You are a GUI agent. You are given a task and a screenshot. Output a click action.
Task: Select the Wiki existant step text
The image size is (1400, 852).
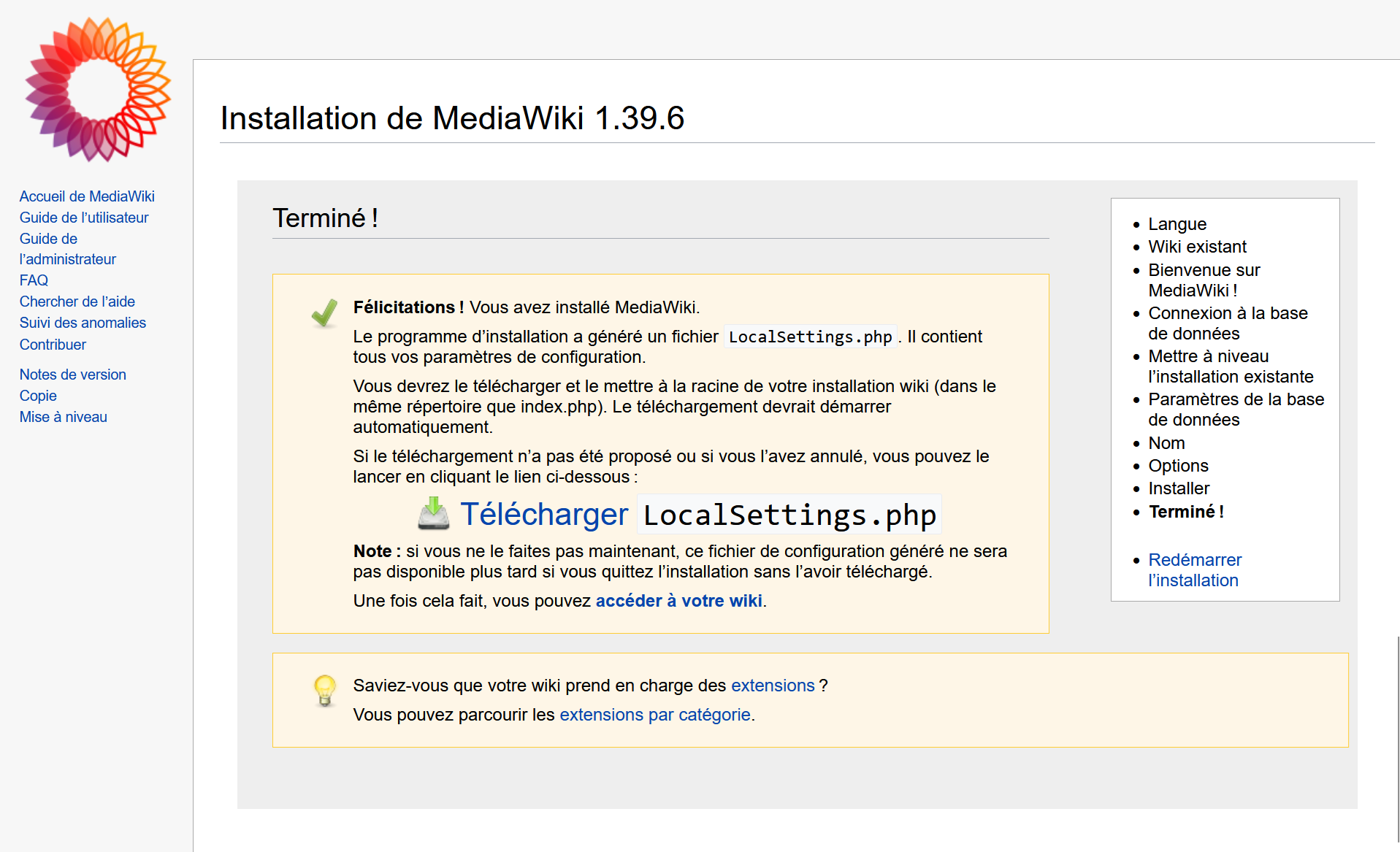coord(1197,247)
